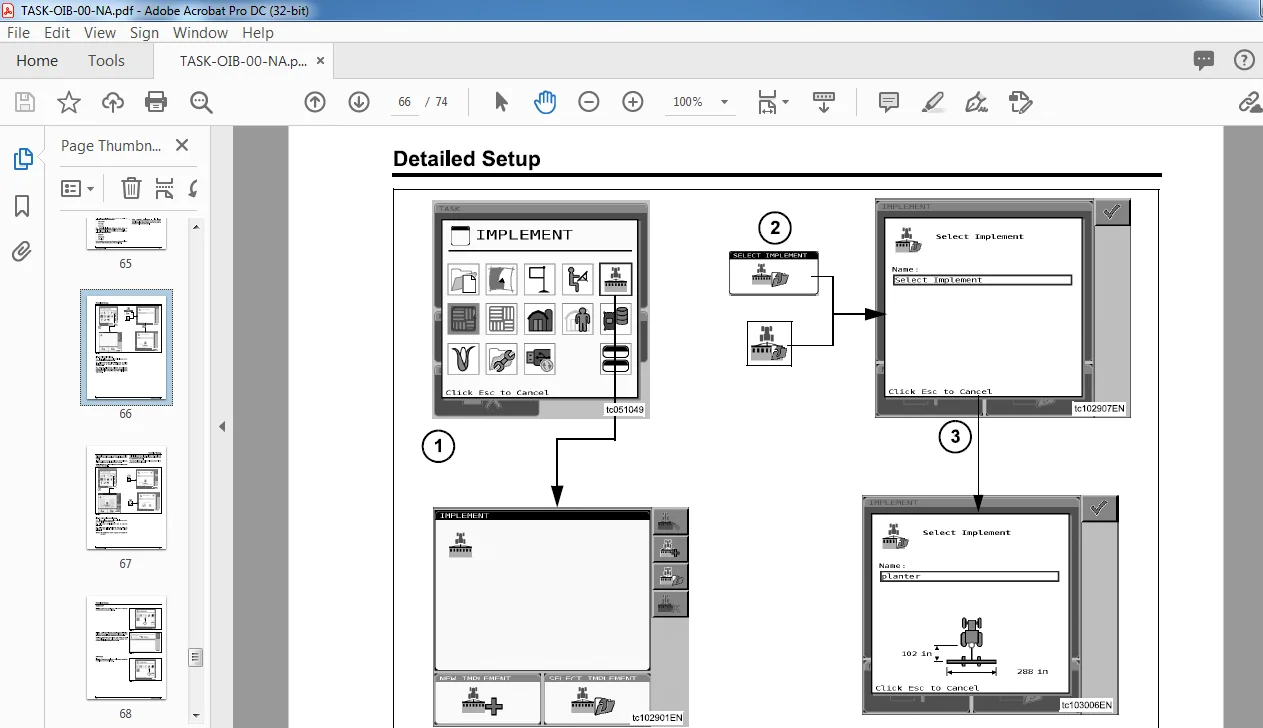The image size is (1263, 728).
Task: Go to next page arrow
Action: point(359,102)
